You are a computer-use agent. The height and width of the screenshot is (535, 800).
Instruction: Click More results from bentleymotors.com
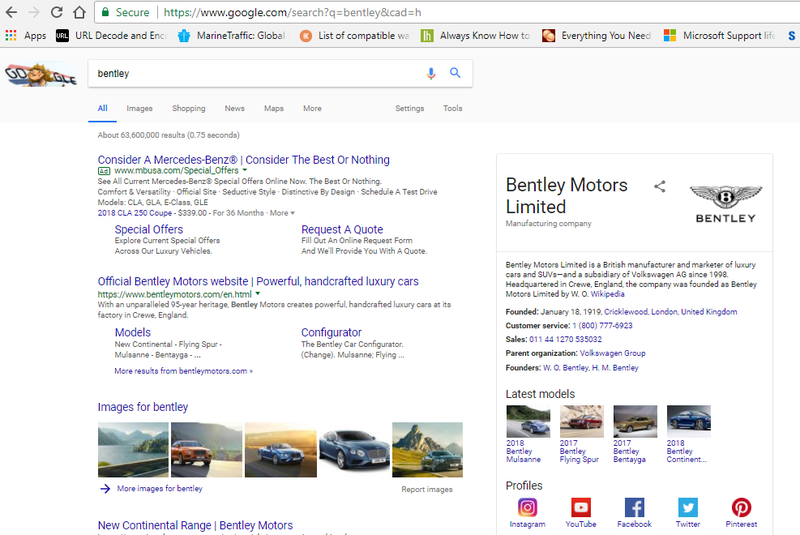(x=183, y=371)
